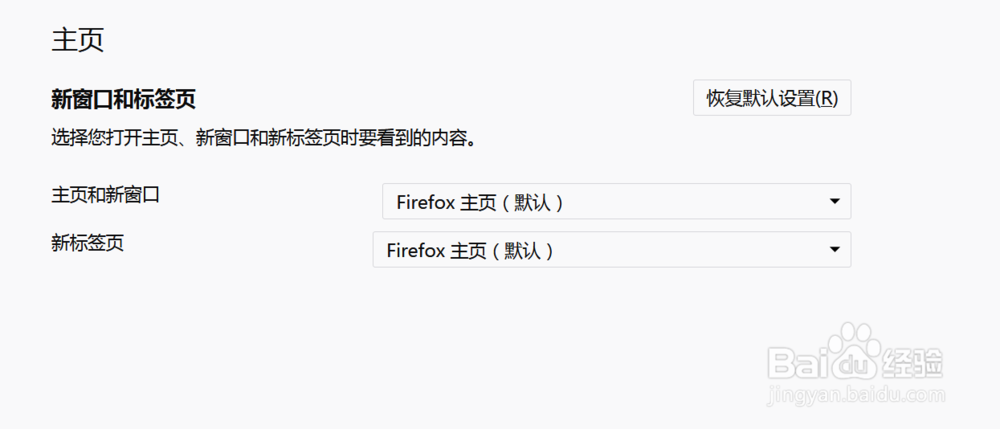Click the word "Firefox" in the 主页和新窗口 dropdown

point(425,202)
